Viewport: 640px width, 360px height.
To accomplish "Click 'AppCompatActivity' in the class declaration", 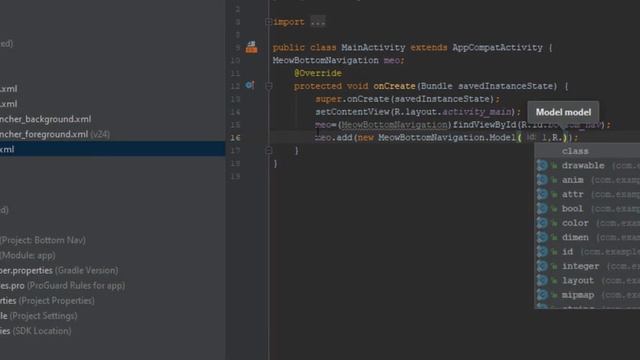I will tap(497, 47).
